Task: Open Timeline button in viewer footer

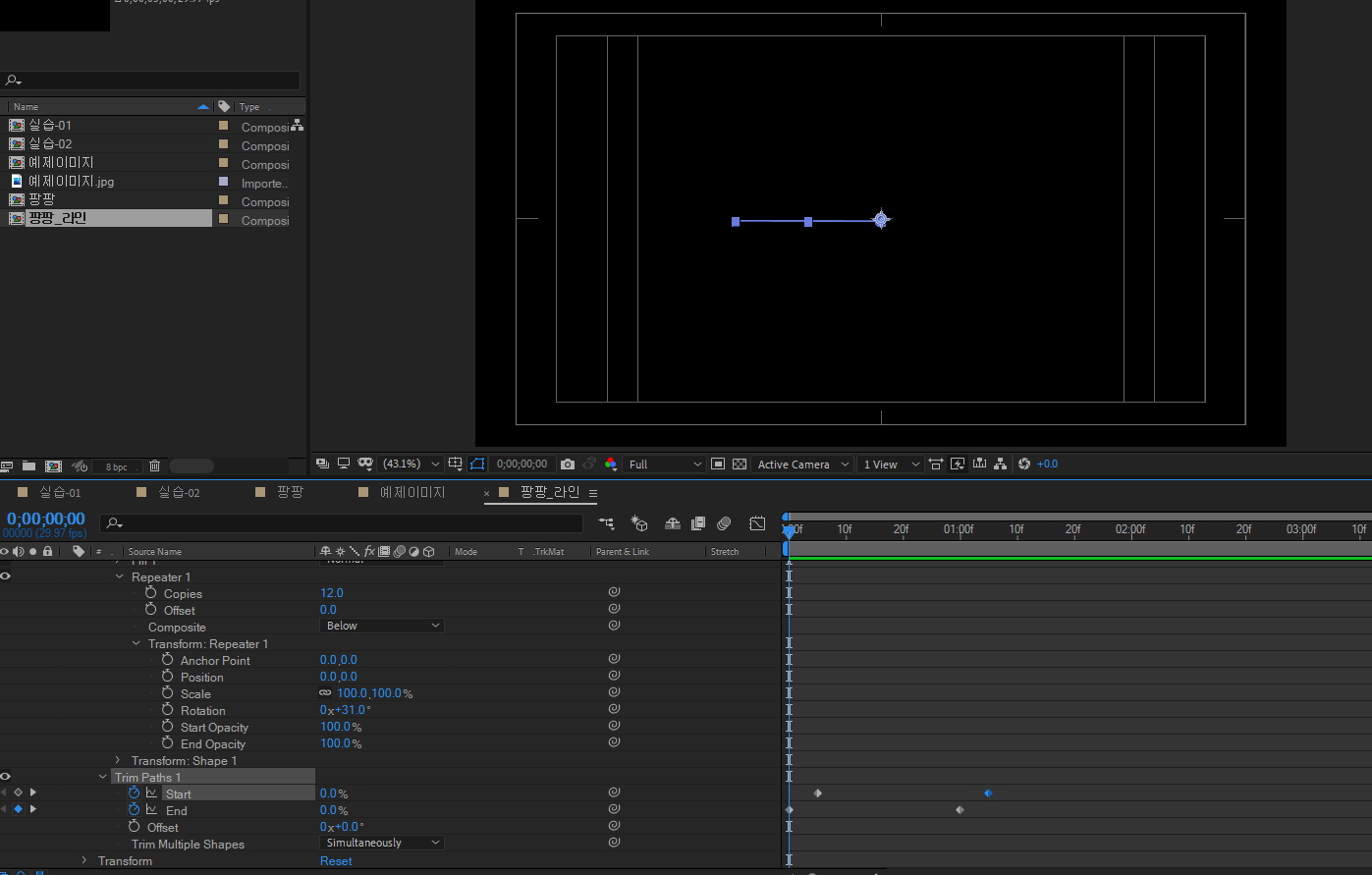Action: click(x=978, y=464)
